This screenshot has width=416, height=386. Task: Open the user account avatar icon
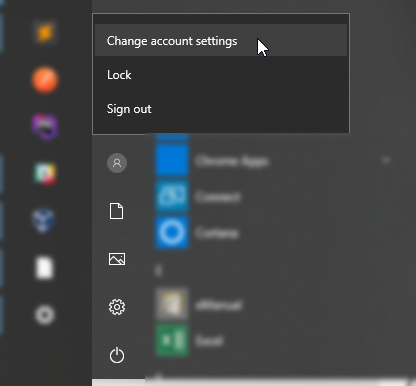click(x=117, y=163)
